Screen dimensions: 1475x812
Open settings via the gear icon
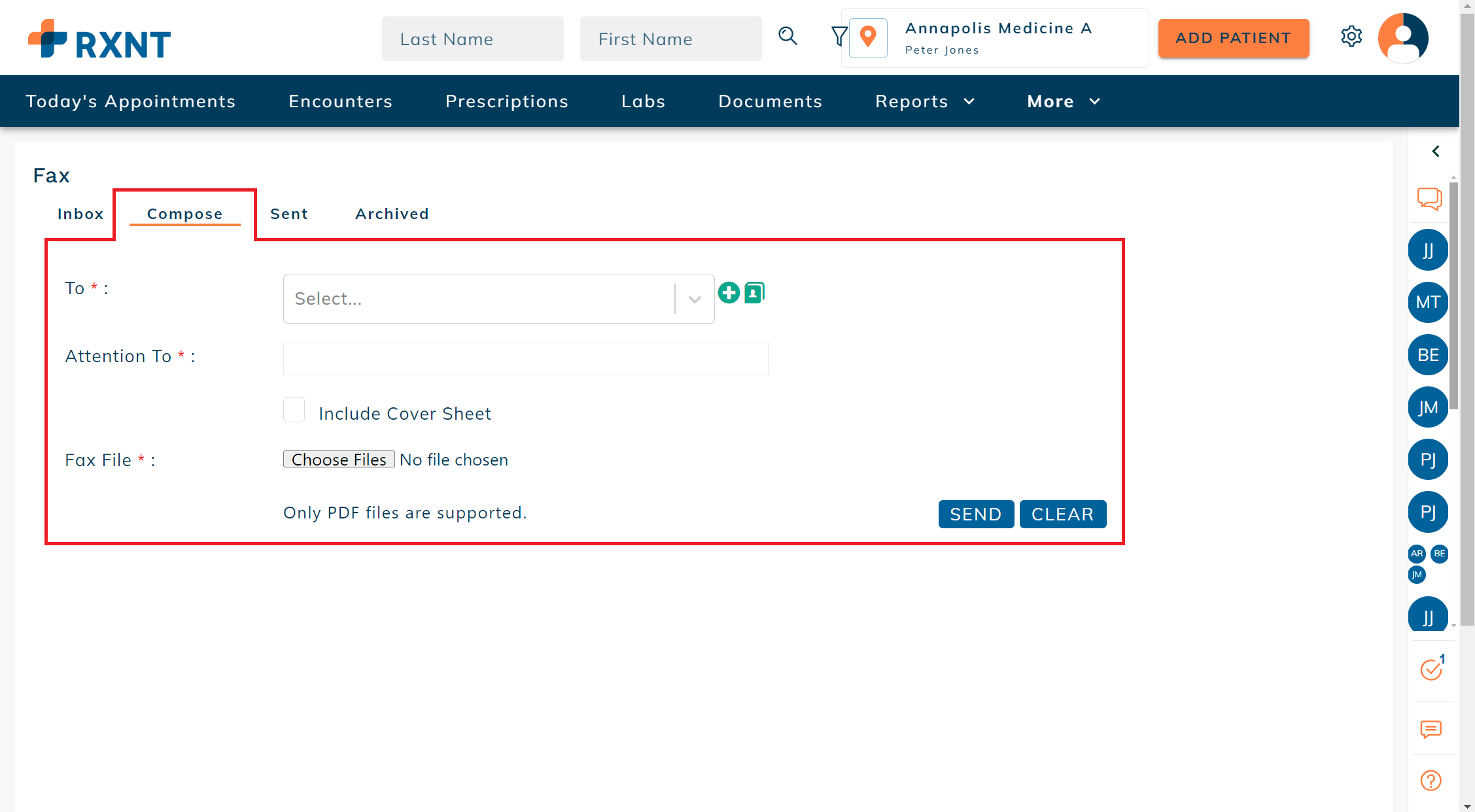click(x=1351, y=37)
